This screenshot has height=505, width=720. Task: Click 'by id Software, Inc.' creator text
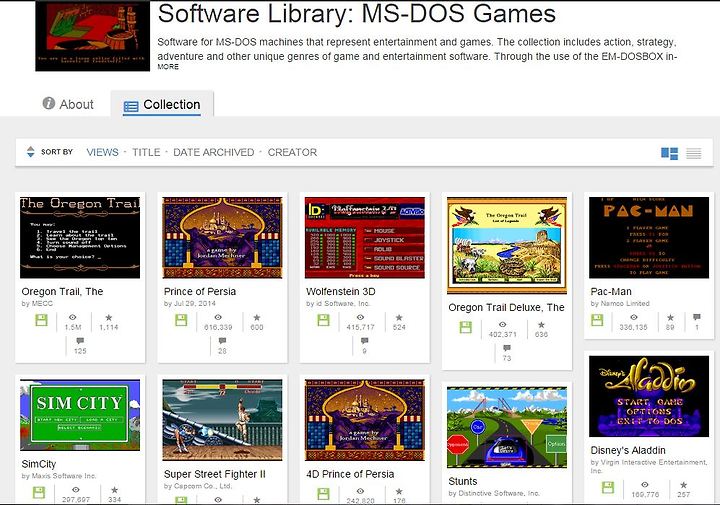tap(338, 303)
